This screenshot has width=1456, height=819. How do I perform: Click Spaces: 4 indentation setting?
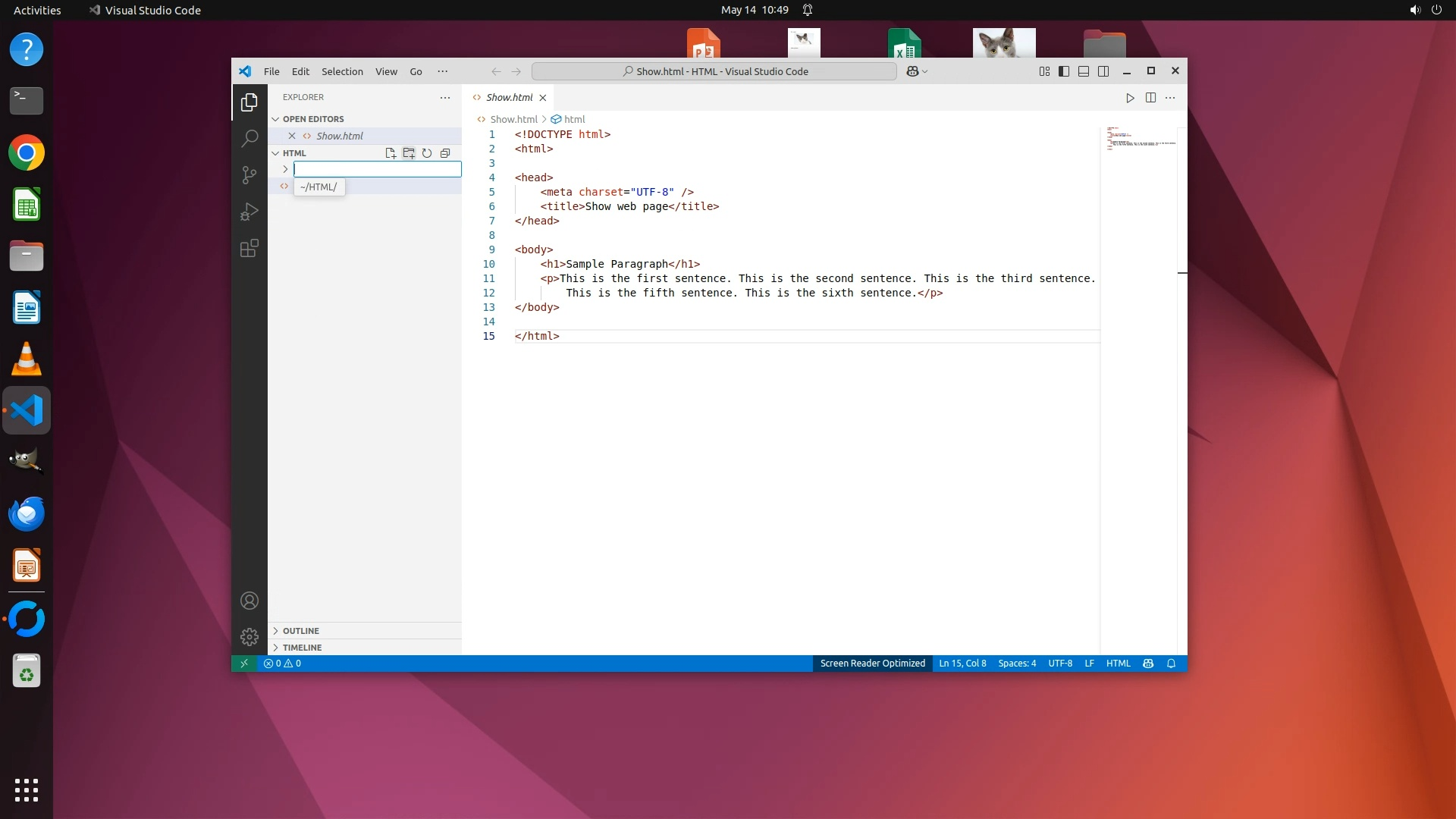click(x=1016, y=664)
